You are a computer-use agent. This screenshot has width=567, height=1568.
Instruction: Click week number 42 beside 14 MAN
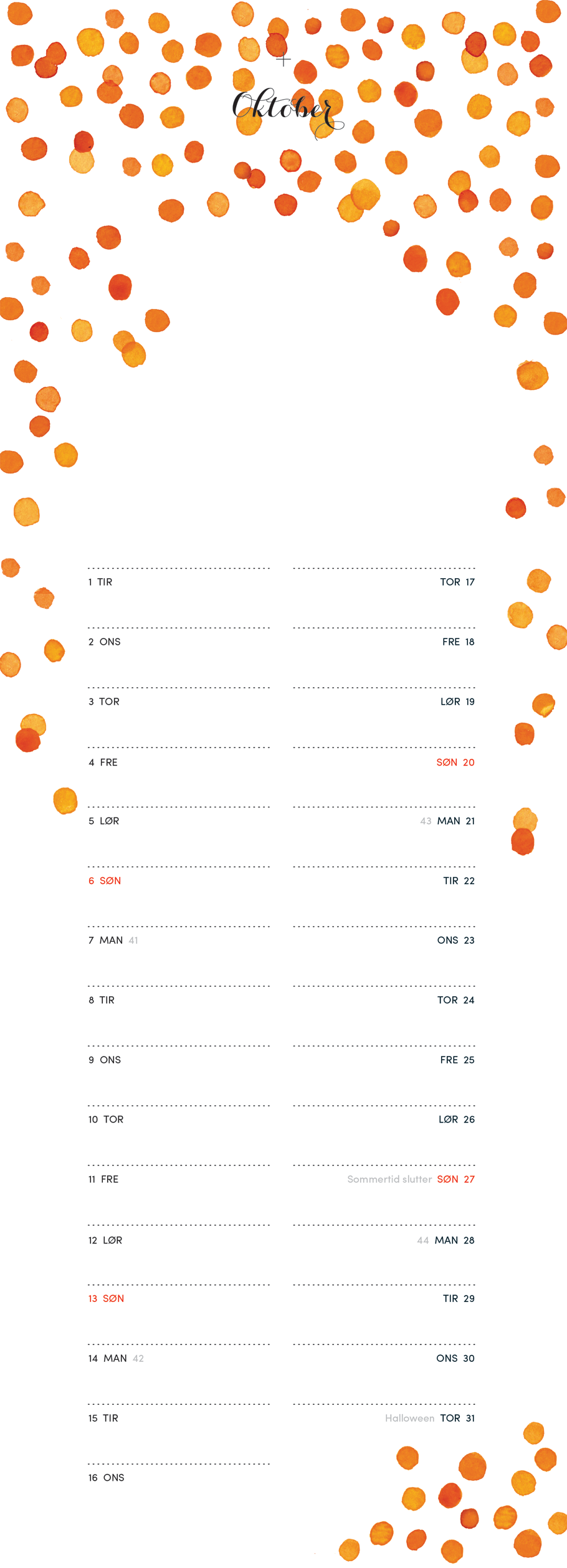point(138,1358)
